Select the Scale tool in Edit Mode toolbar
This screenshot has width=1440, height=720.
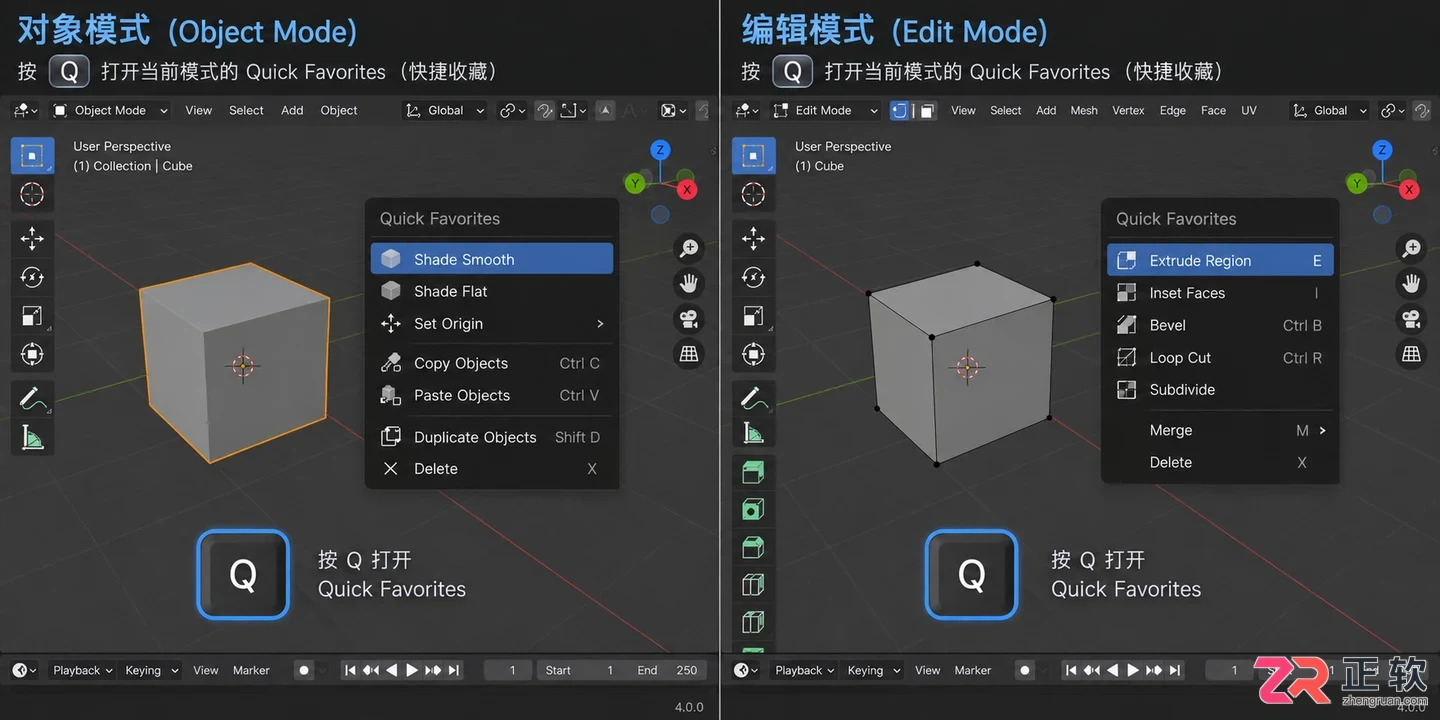[x=753, y=316]
